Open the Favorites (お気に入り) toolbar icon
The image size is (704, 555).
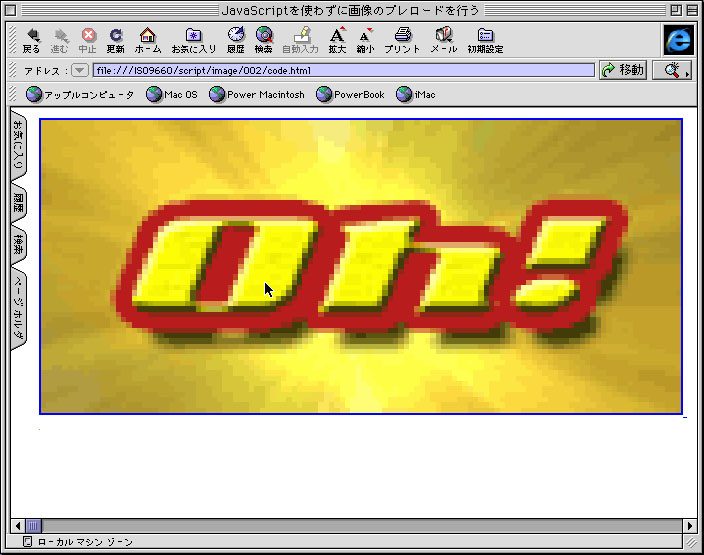pos(193,36)
